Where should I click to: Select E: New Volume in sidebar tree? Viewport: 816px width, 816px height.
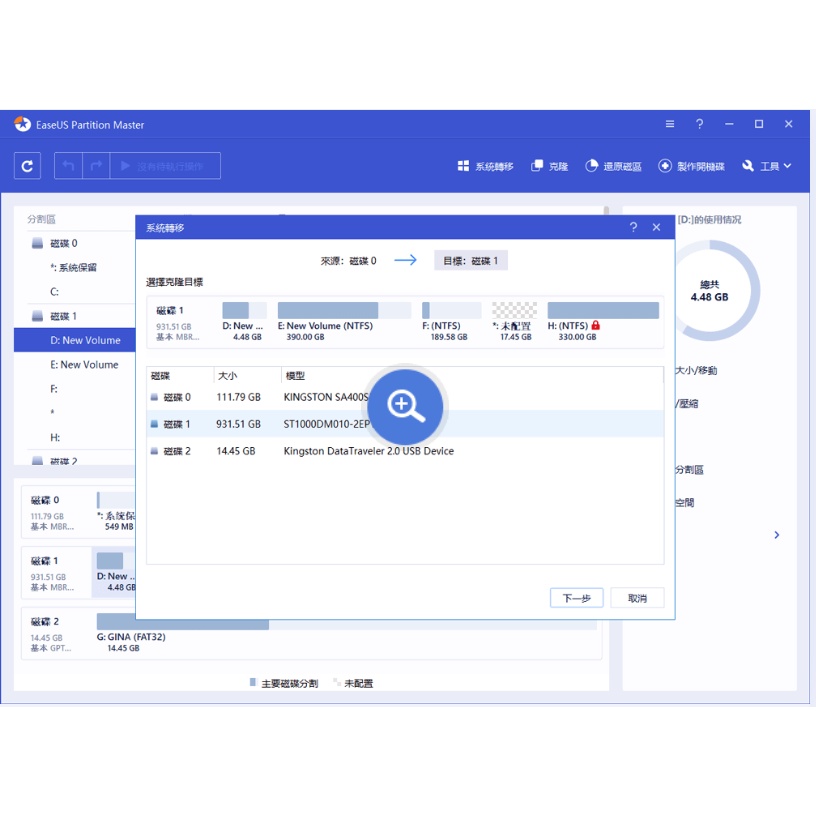click(x=84, y=365)
